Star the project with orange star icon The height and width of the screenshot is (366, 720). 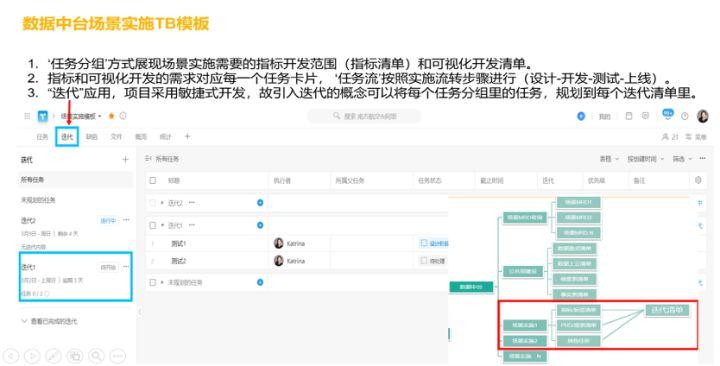tap(111, 116)
